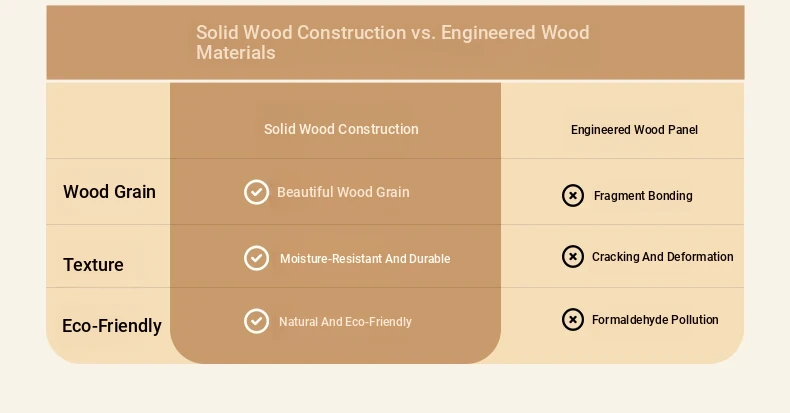Click the Natural And Eco-Friendly text
This screenshot has height=413, width=790.
[346, 321]
